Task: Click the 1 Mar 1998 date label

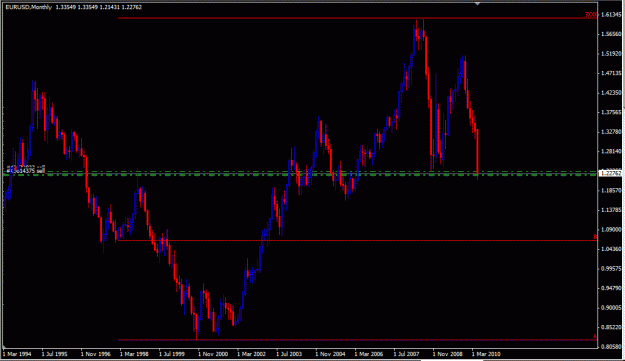Action: (134, 354)
